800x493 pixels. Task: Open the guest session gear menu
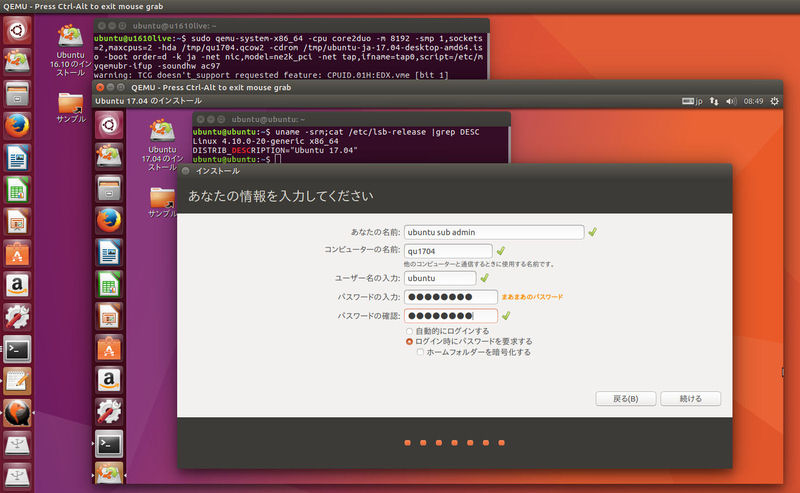pos(774,101)
